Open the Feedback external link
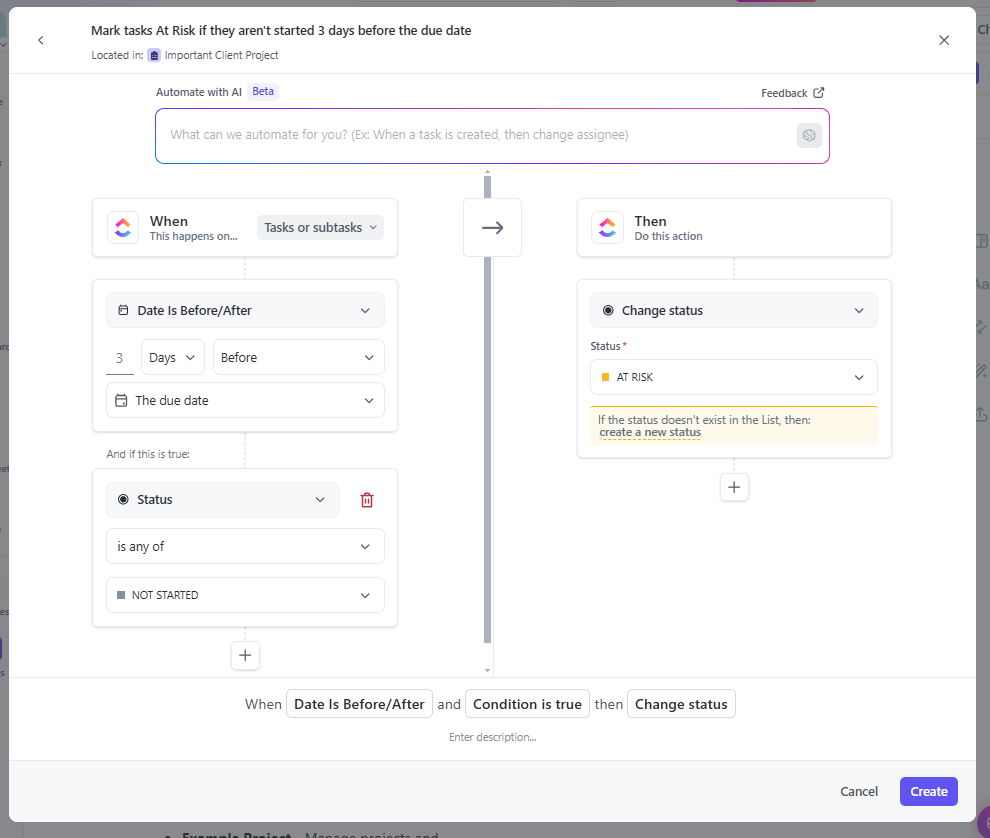The image size is (990, 838). tap(792, 93)
